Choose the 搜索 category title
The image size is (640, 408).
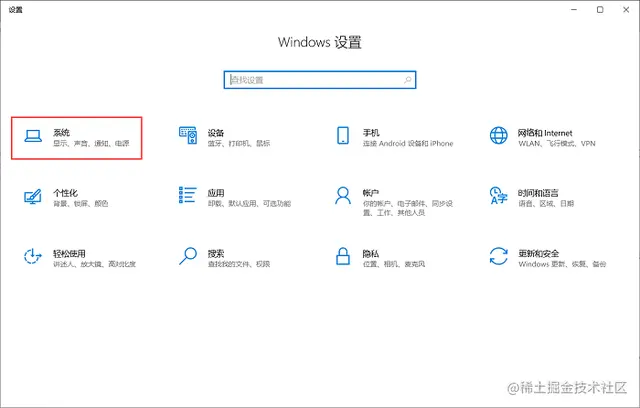click(216, 253)
